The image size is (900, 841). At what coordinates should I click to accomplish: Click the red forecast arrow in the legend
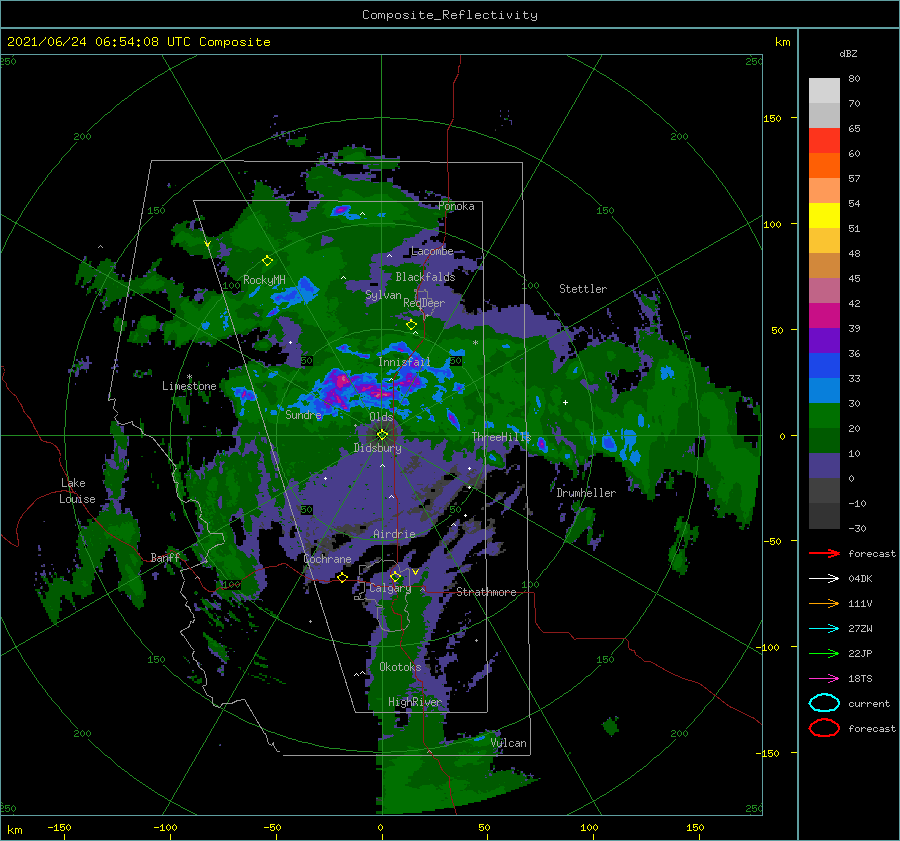824,553
